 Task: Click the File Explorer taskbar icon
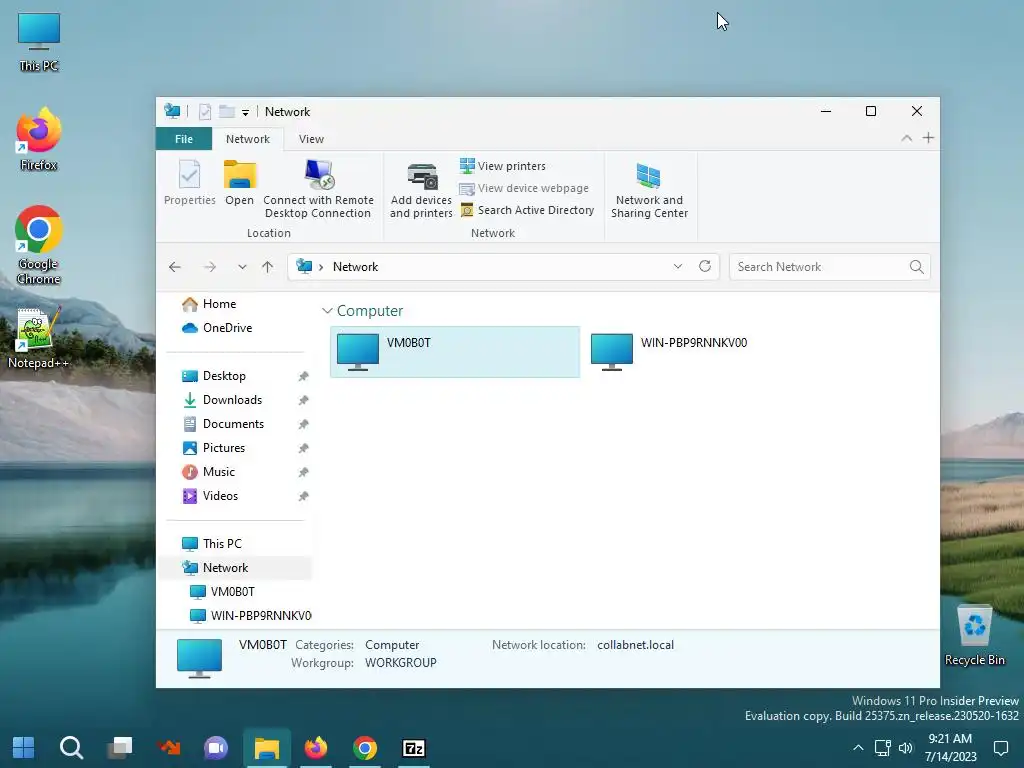[x=266, y=748]
